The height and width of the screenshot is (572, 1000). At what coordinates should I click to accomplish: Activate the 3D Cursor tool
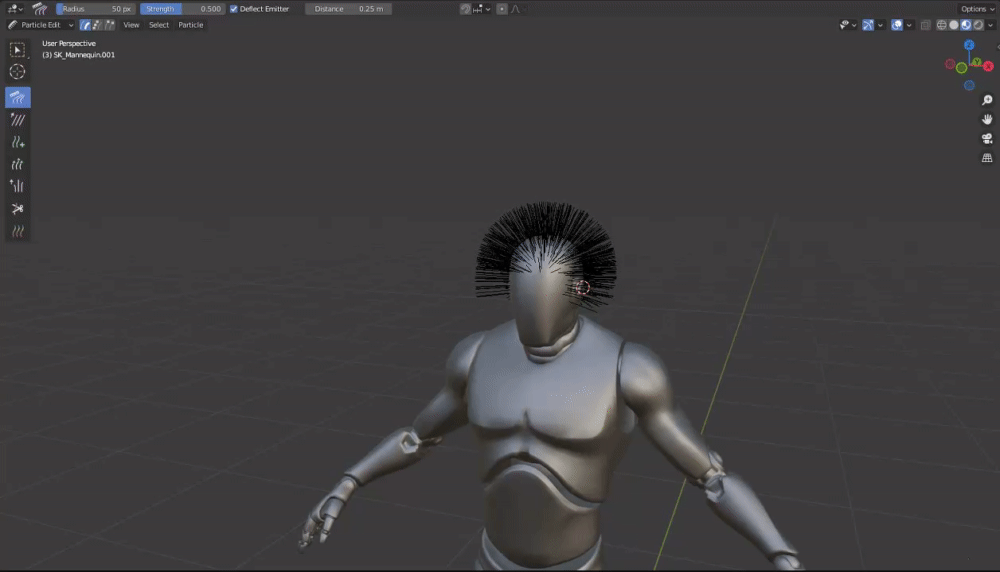coord(17,71)
